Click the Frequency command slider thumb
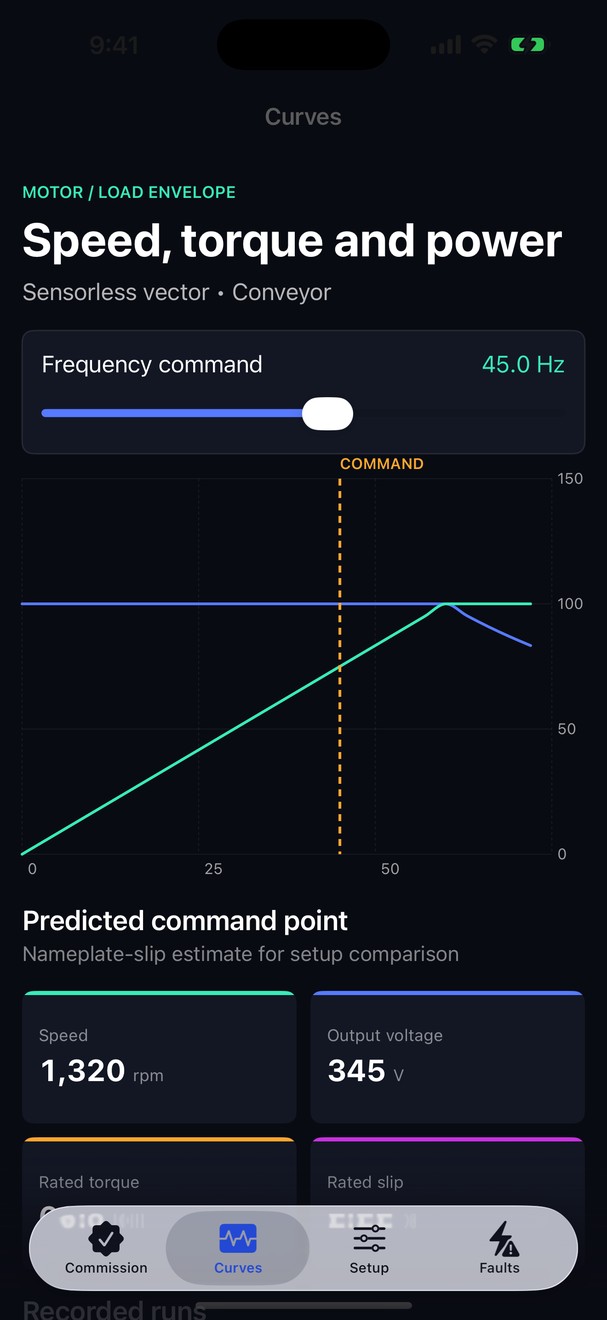 pyautogui.click(x=328, y=413)
